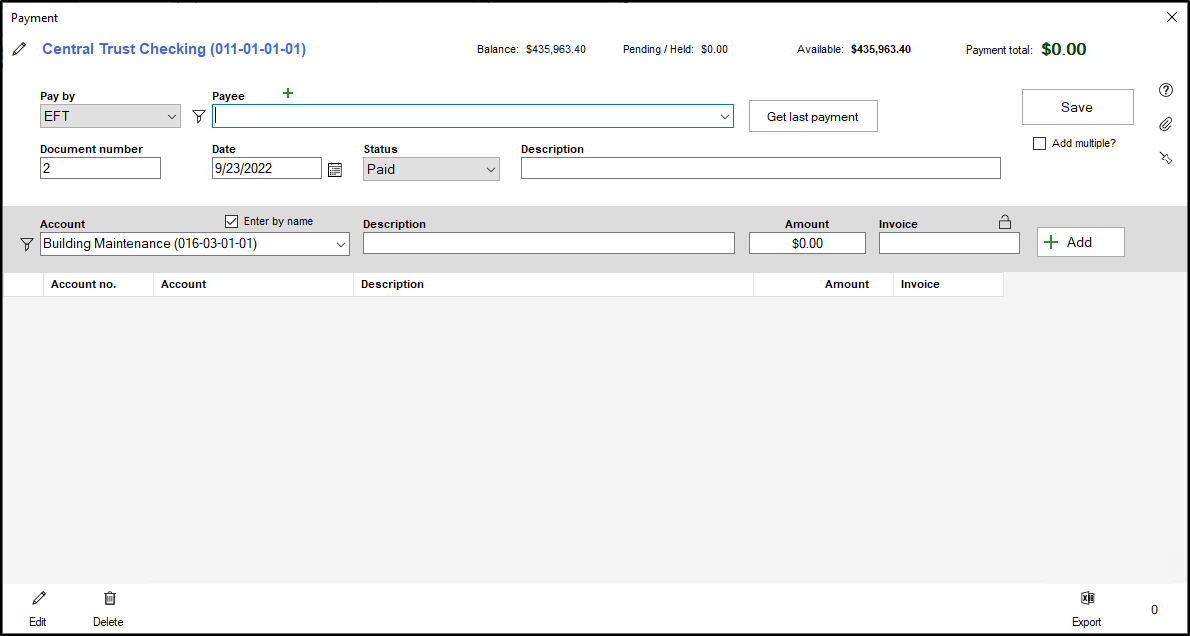
Task: Enable the Add multiple checkbox
Action: pyautogui.click(x=1040, y=144)
